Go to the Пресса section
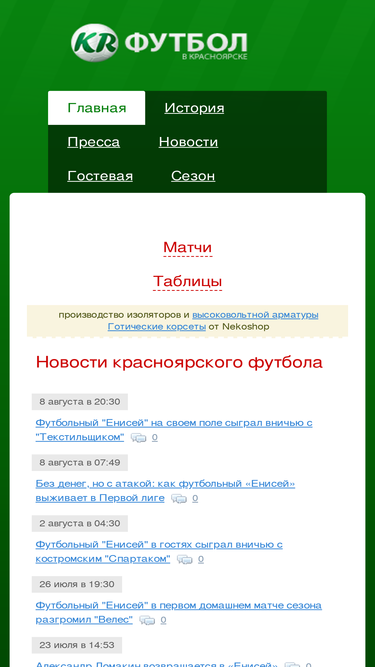This screenshot has height=667, width=375. (x=94, y=142)
